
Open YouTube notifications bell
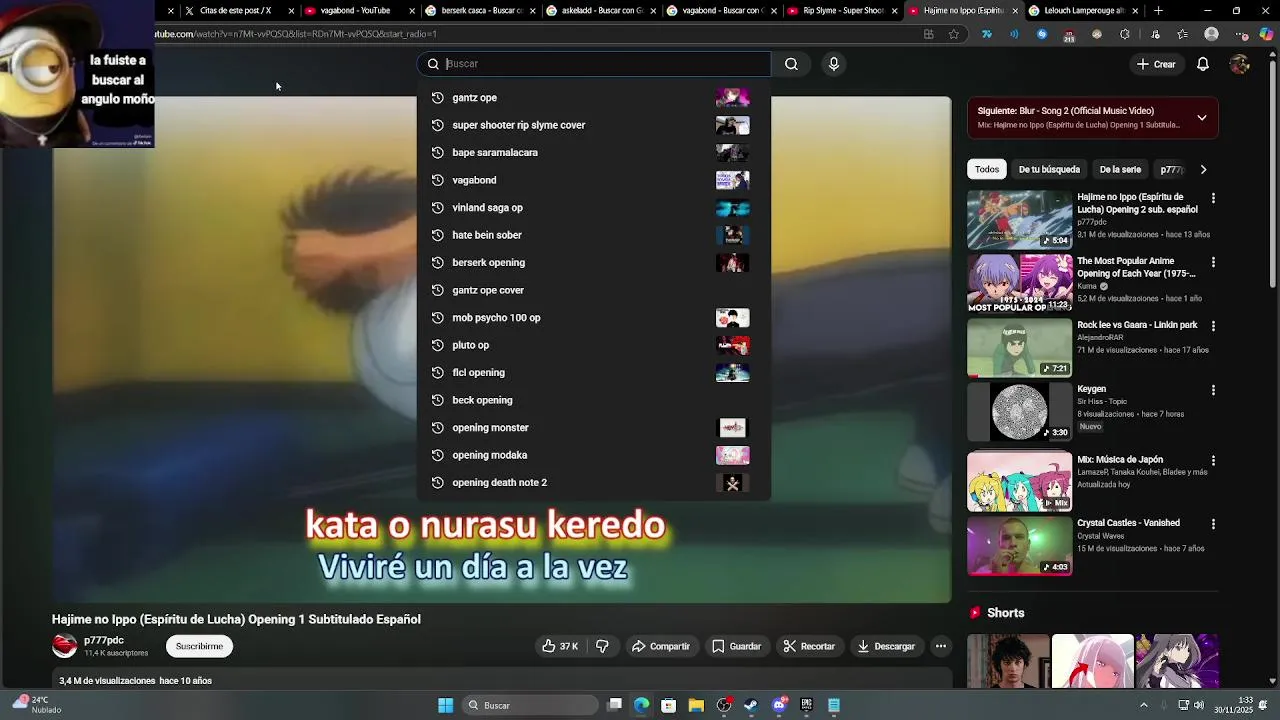pyautogui.click(x=1203, y=64)
